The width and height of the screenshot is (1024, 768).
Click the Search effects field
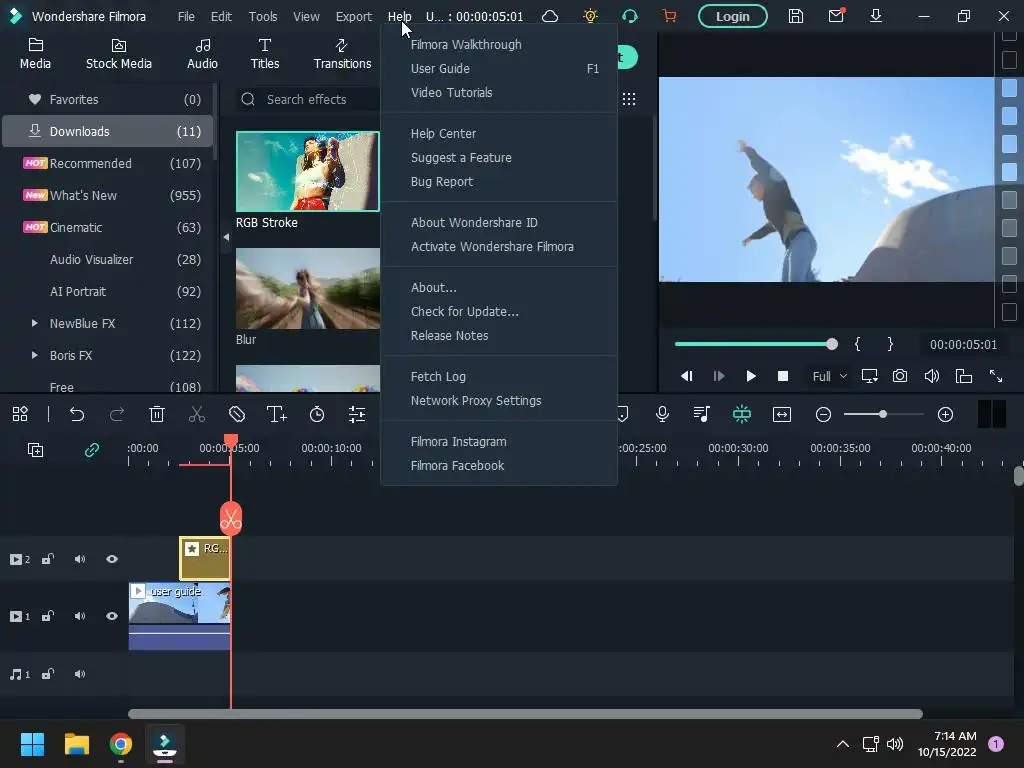[307, 99]
